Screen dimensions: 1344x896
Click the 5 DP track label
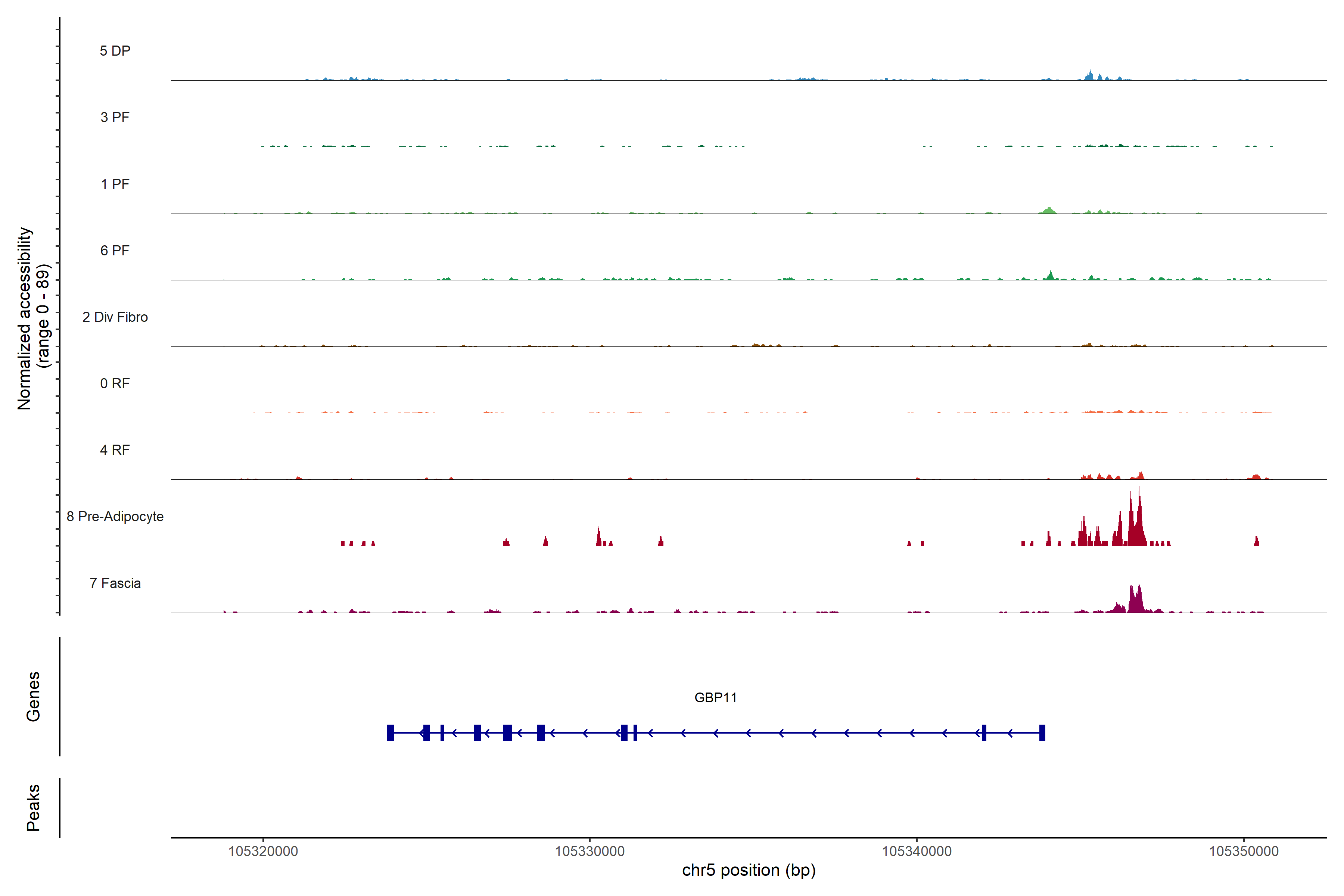point(115,51)
